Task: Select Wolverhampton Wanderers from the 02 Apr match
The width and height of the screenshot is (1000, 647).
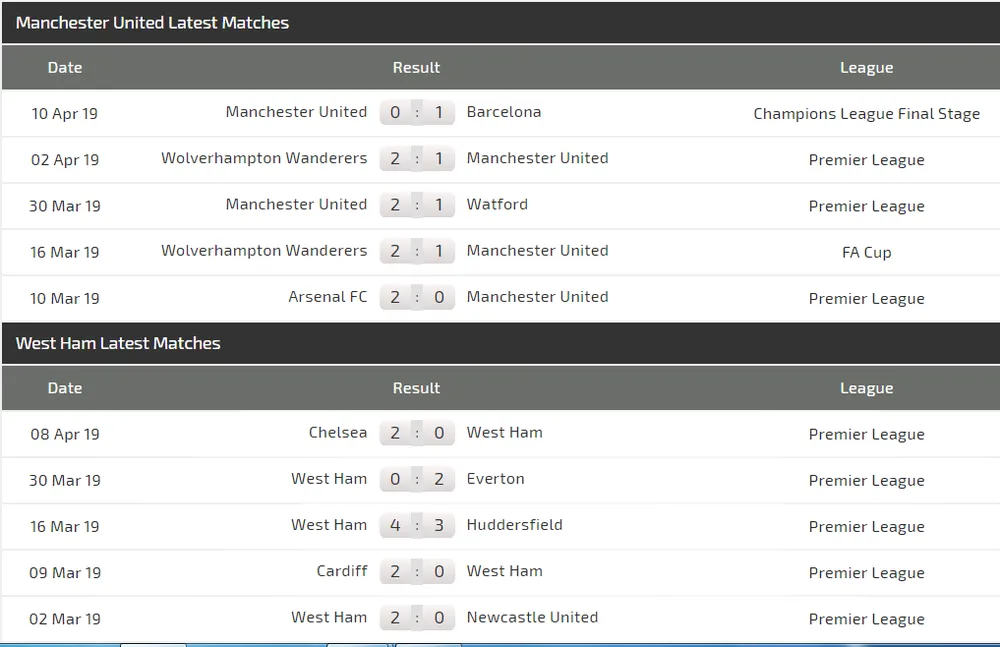Action: (x=264, y=158)
